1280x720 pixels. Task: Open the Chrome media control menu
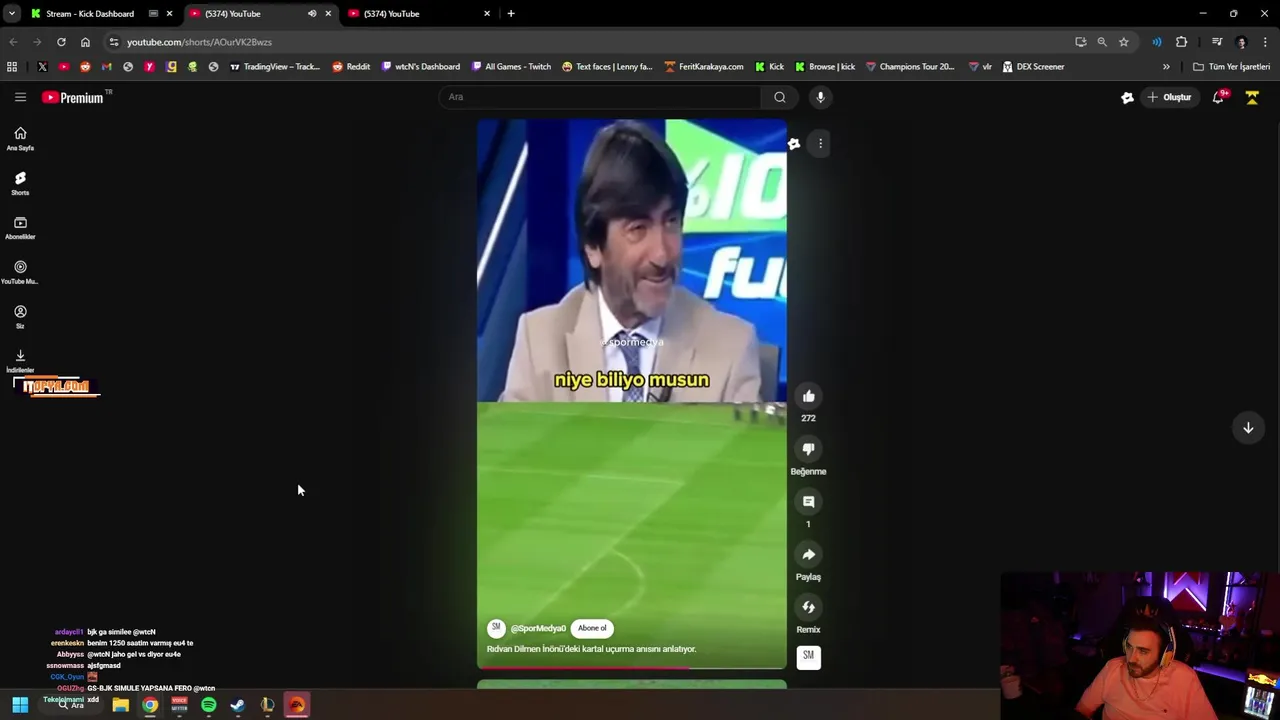click(x=1217, y=42)
